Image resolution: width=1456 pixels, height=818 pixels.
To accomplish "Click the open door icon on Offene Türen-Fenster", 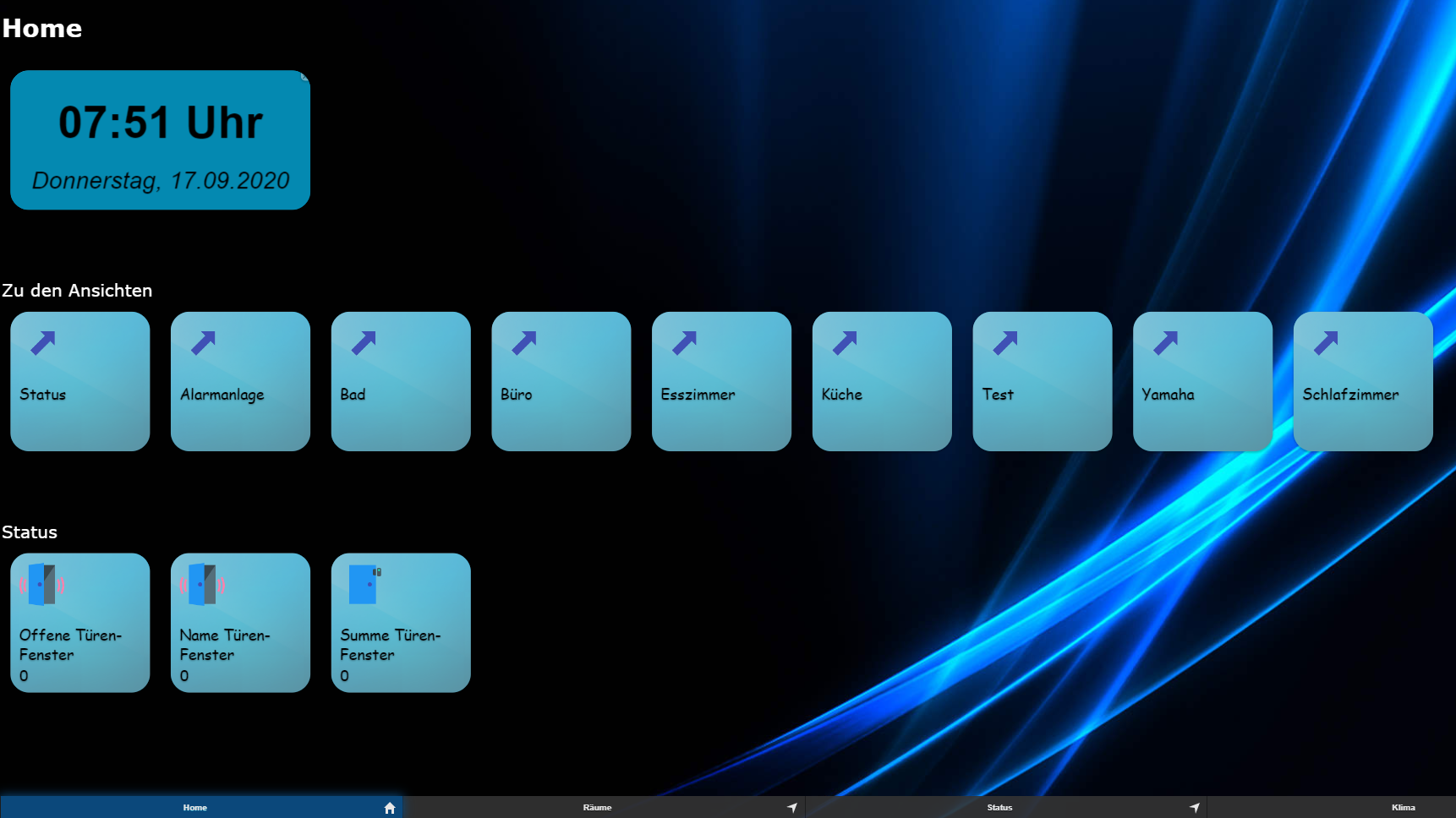I will (41, 584).
